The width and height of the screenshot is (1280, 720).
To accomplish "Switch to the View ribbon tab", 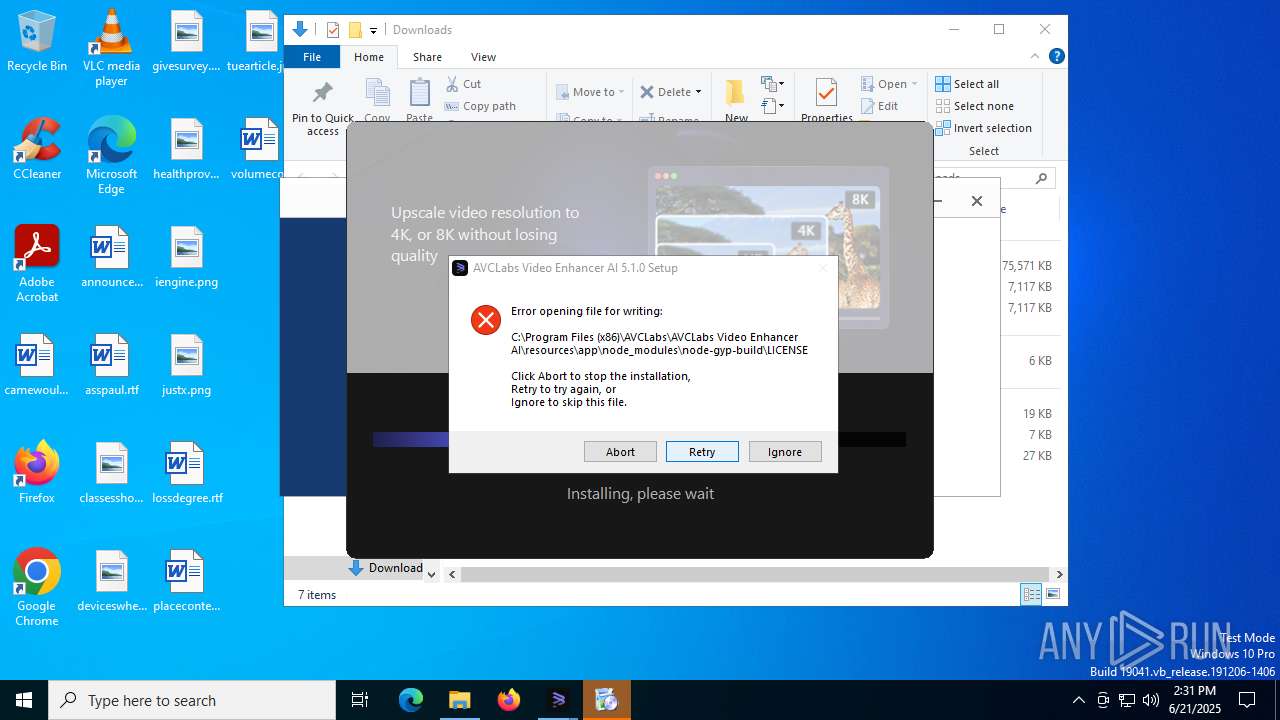I will click(483, 57).
